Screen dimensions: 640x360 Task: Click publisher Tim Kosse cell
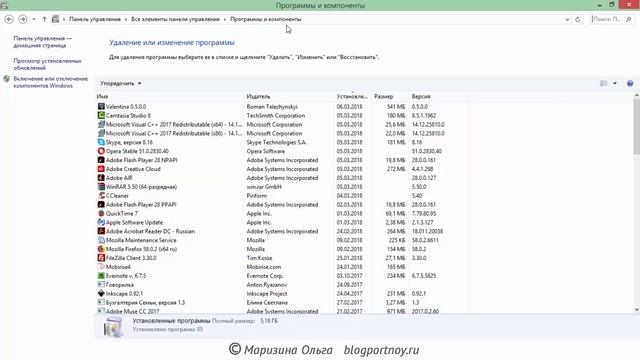[x=259, y=258]
